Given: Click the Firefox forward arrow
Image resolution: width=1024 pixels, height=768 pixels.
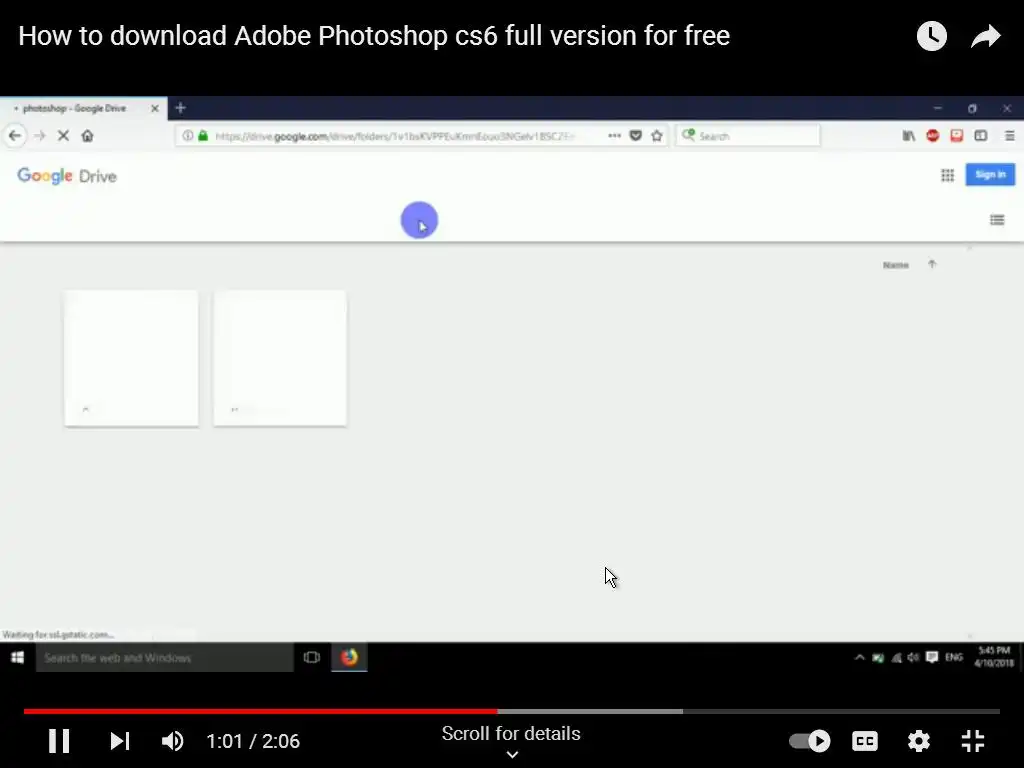Looking at the screenshot, I should 40,136.
